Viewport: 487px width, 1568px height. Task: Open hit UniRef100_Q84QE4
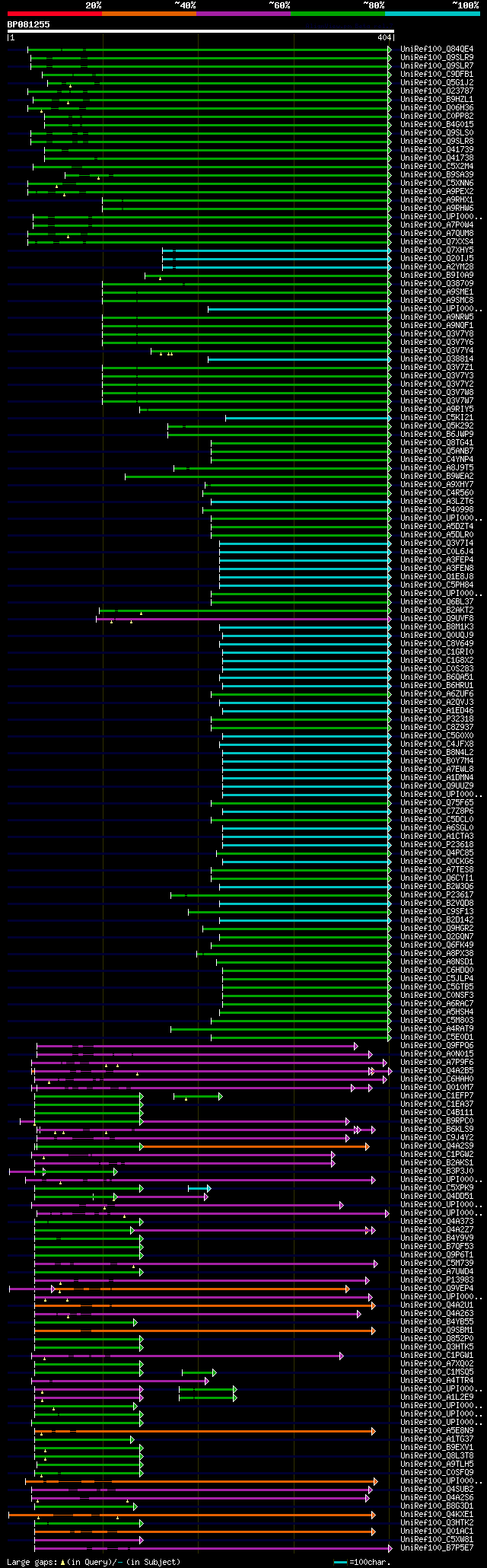pyautogui.click(x=437, y=49)
